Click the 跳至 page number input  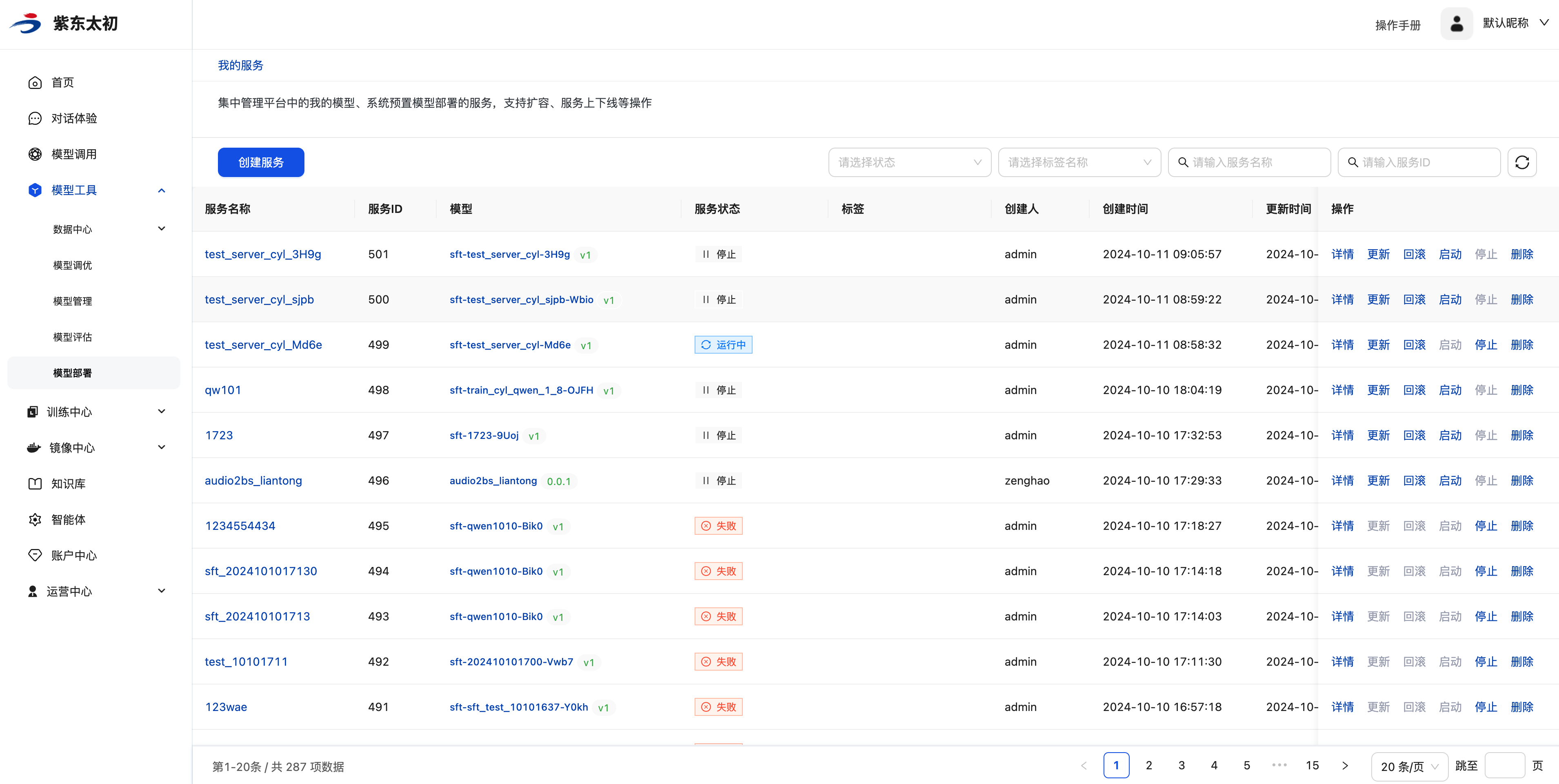[x=1505, y=766]
